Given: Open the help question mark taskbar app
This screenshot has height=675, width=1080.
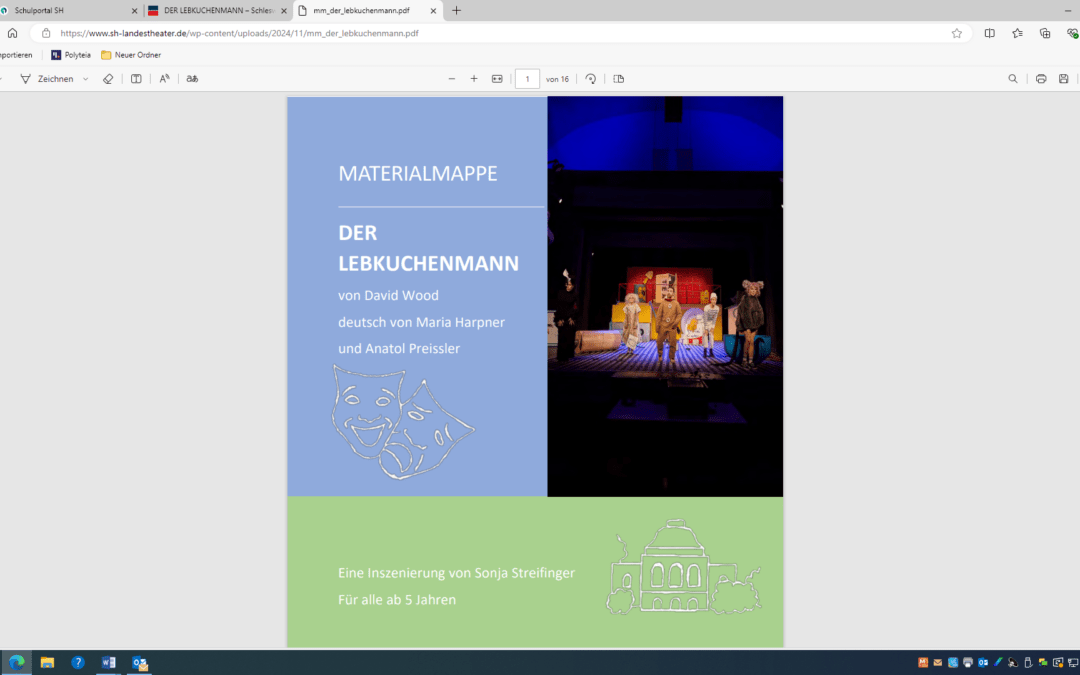Looking at the screenshot, I should click(x=78, y=663).
